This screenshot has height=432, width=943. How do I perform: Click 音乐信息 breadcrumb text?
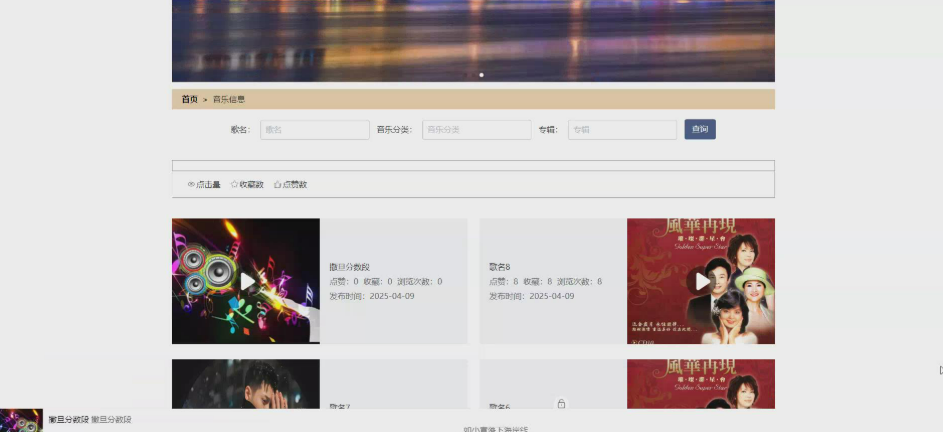pos(229,99)
